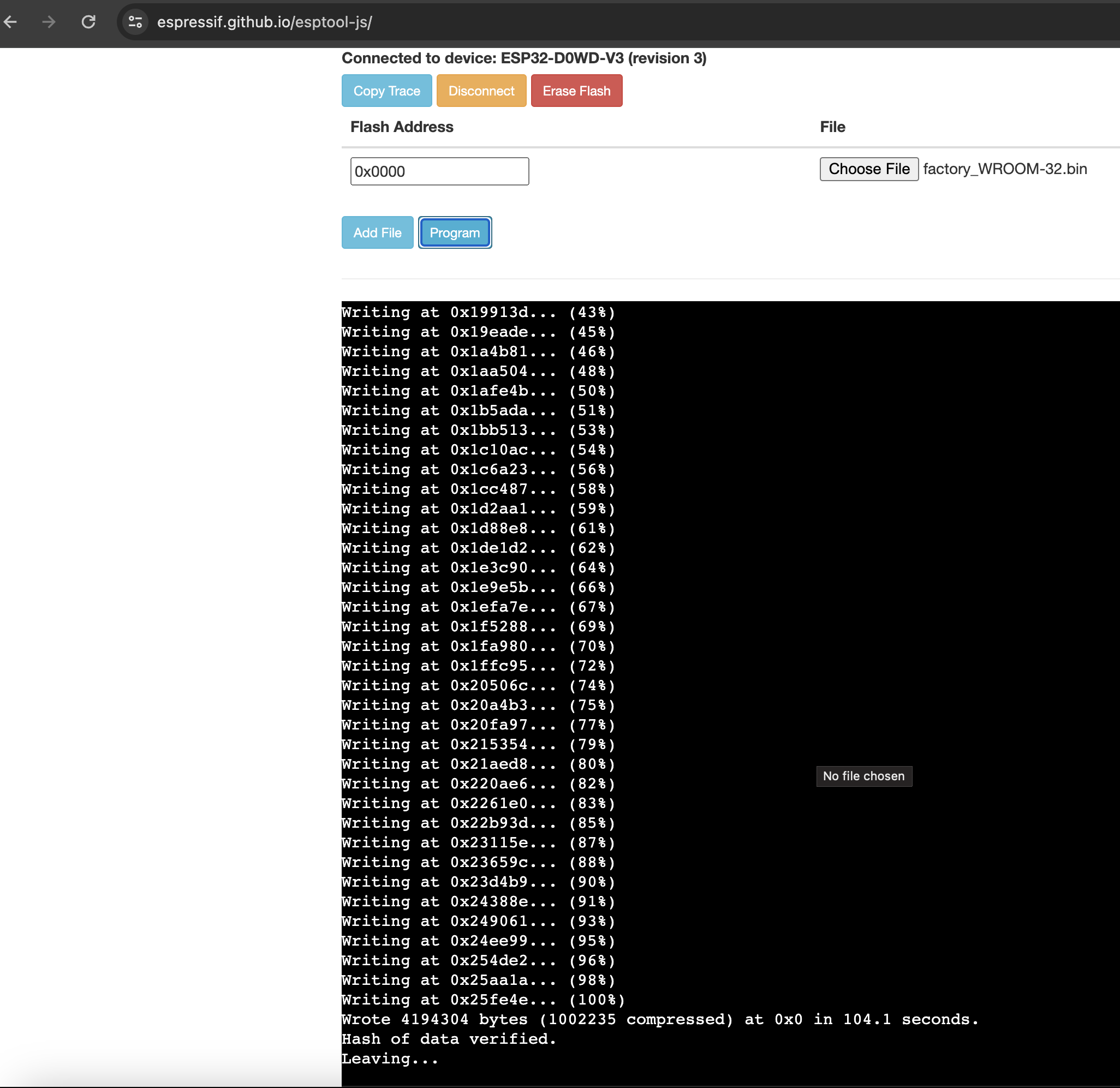The image size is (1120, 1088).
Task: Open the Choose File picker
Action: click(868, 169)
